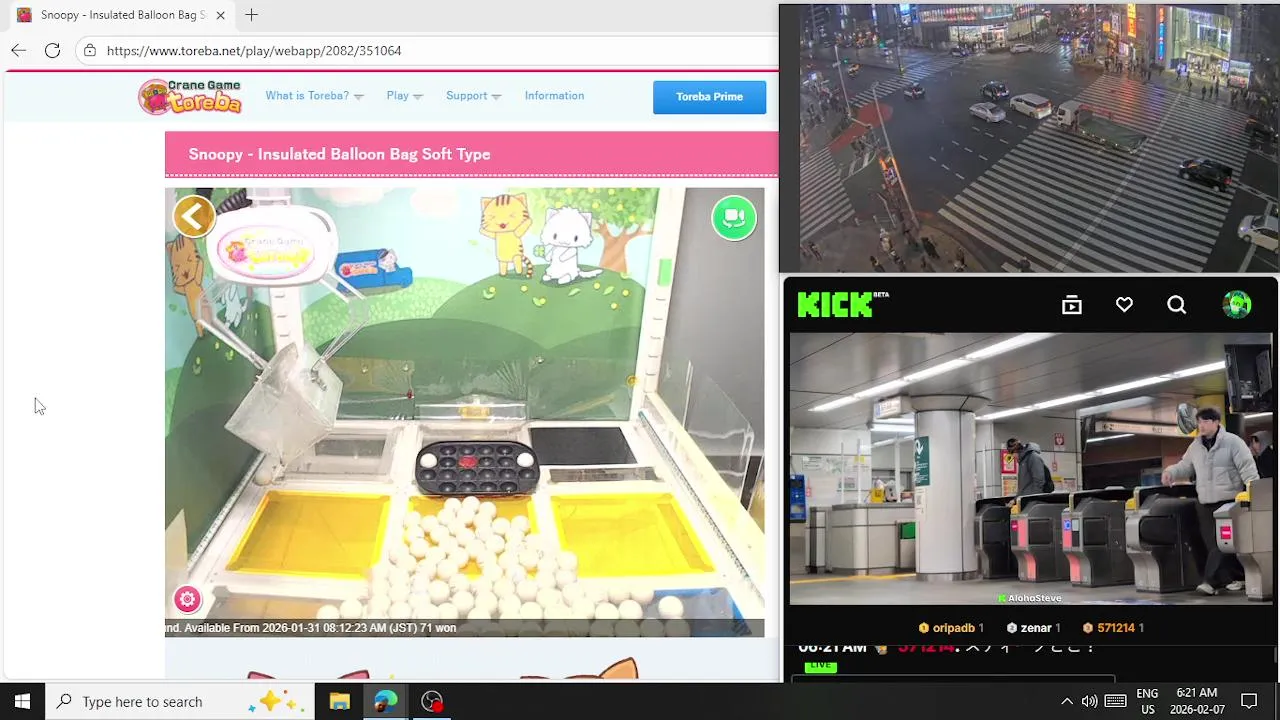Click the LIVE badge in Kick chat
This screenshot has height=720, width=1280.
(x=820, y=665)
